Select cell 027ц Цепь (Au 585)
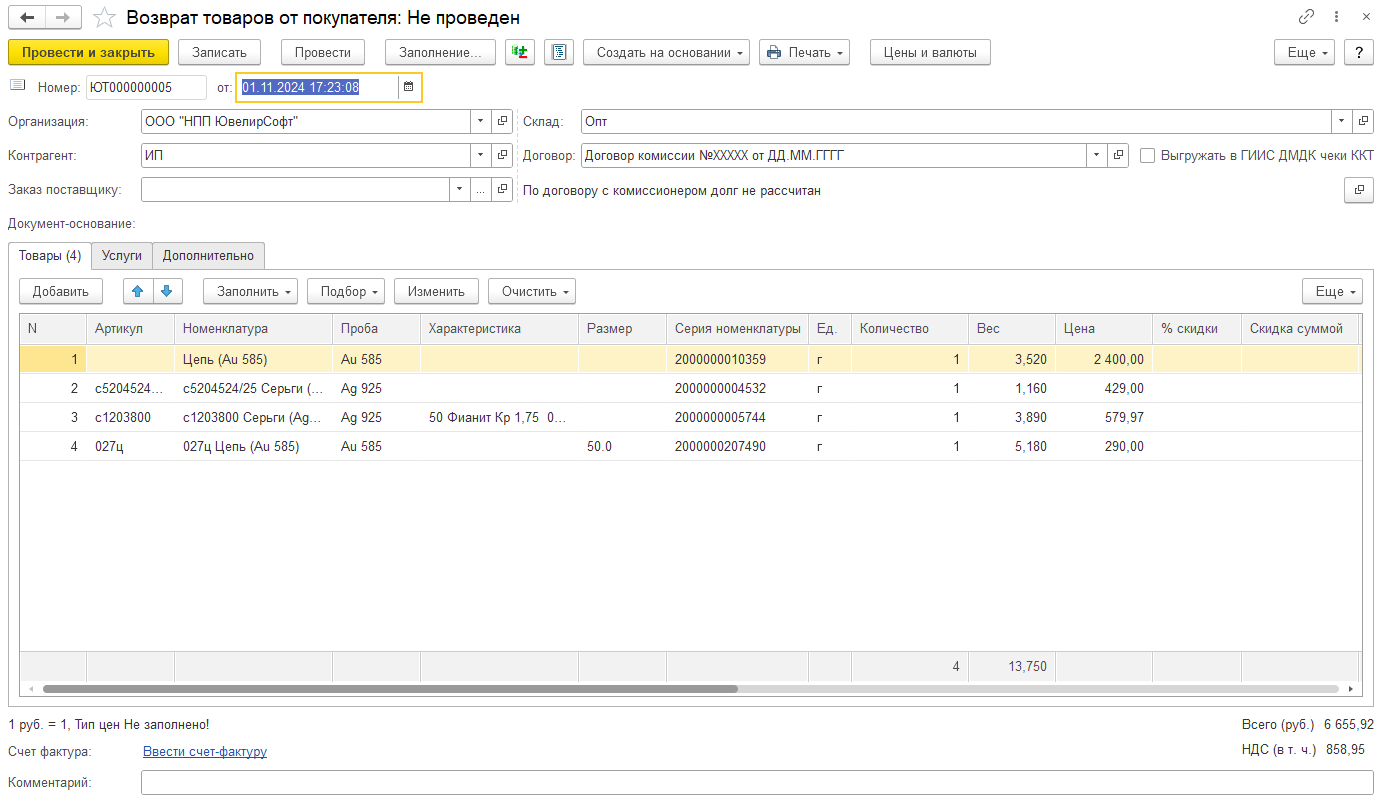This screenshot has height=800, width=1384. 253,446
